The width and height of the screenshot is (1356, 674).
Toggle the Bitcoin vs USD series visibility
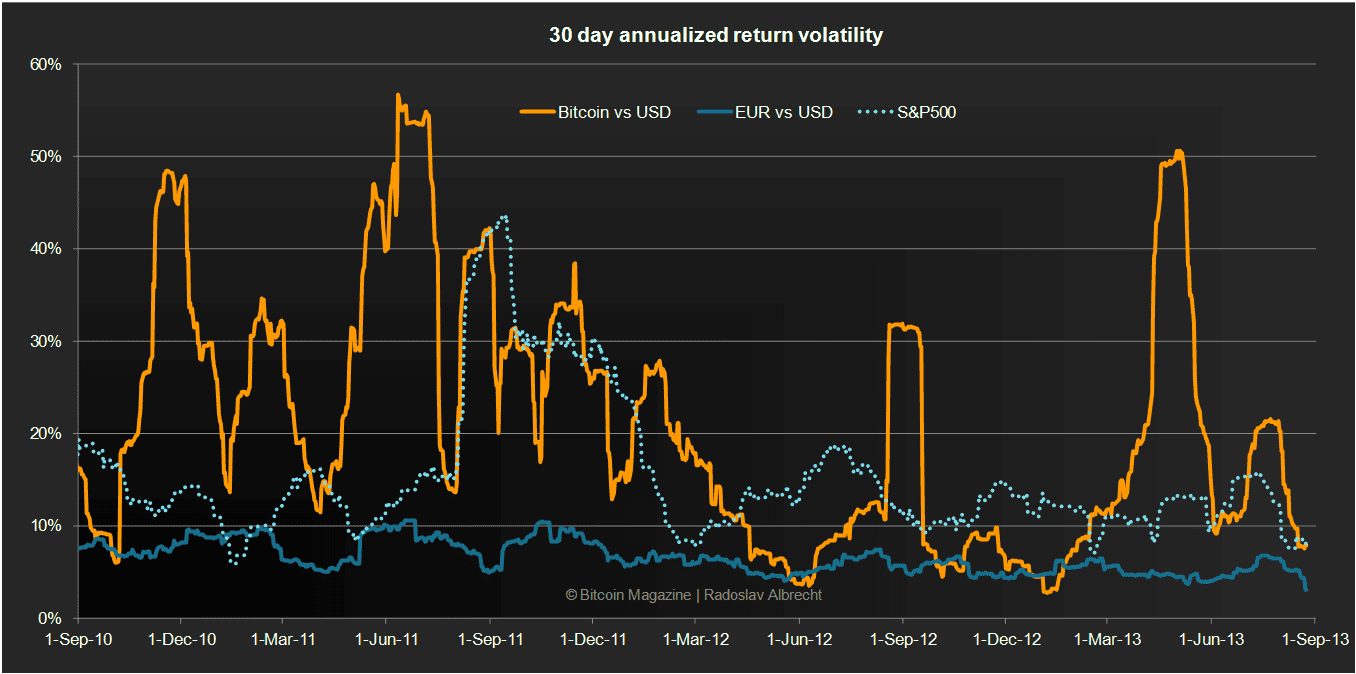tap(613, 112)
